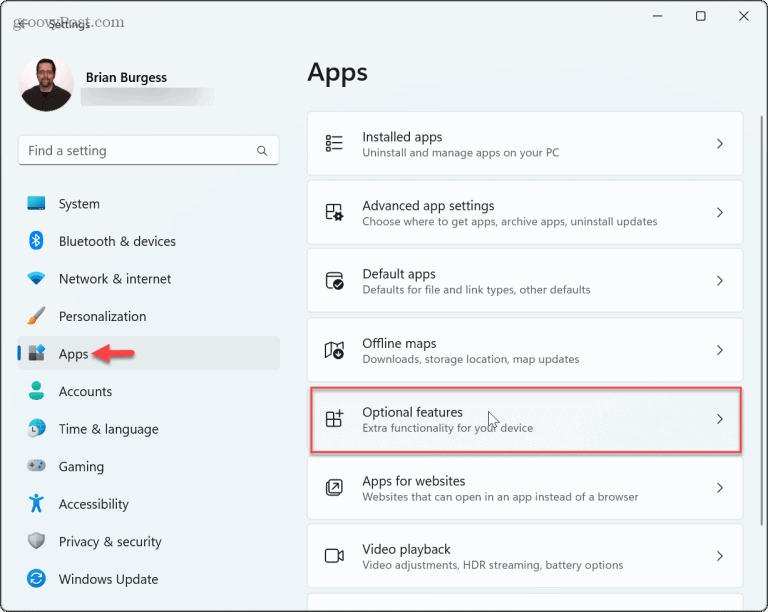The height and width of the screenshot is (612, 768).
Task: Open Offline maps title
Action: coord(399,343)
